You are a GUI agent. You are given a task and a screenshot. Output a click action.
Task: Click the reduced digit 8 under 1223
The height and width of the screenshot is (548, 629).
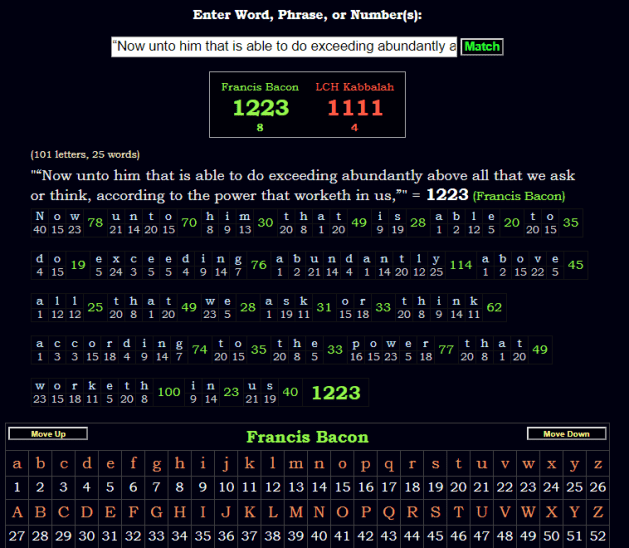260,128
